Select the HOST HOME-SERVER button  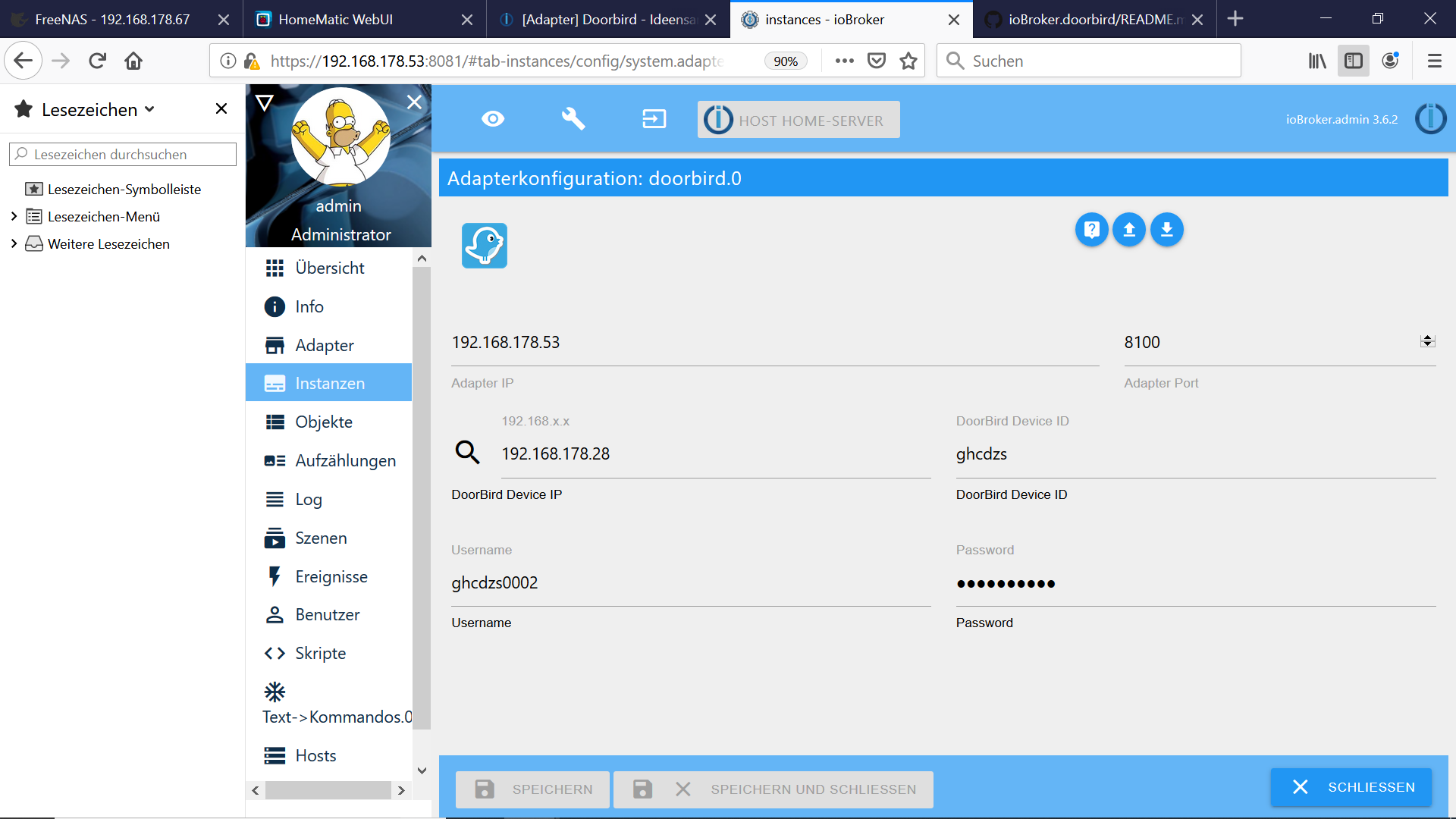pos(799,120)
